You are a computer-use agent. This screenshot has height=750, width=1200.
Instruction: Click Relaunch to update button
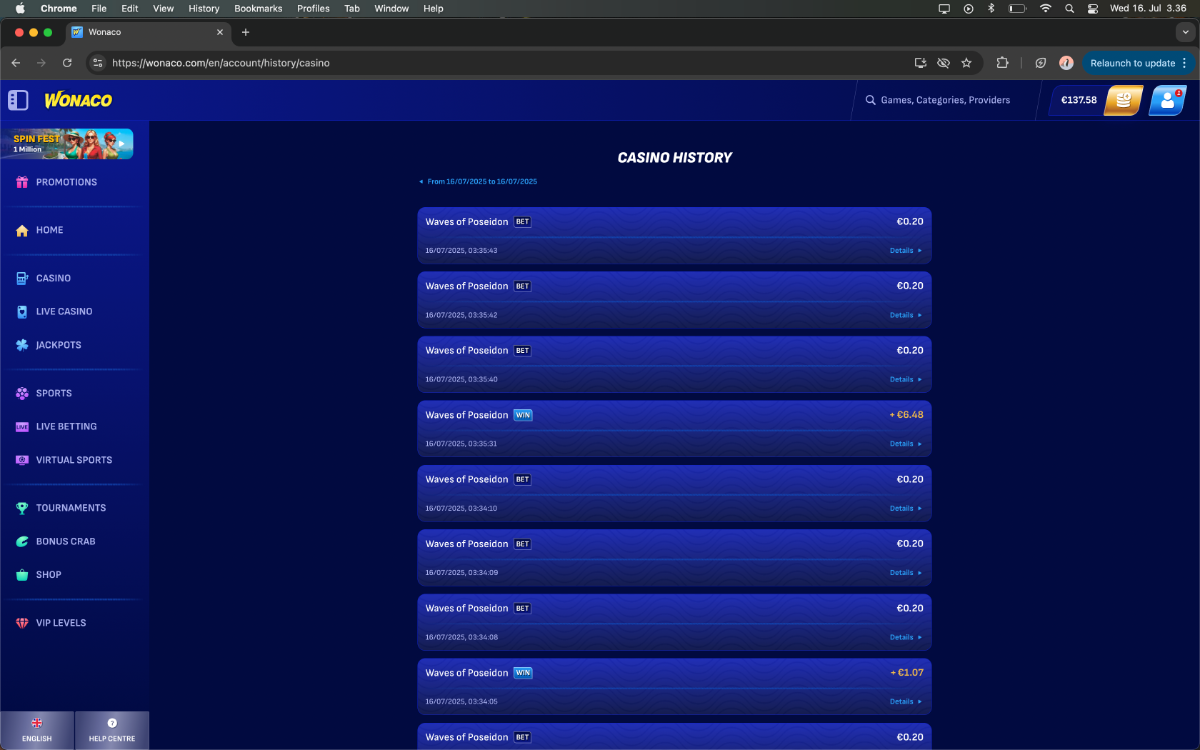[1139, 63]
